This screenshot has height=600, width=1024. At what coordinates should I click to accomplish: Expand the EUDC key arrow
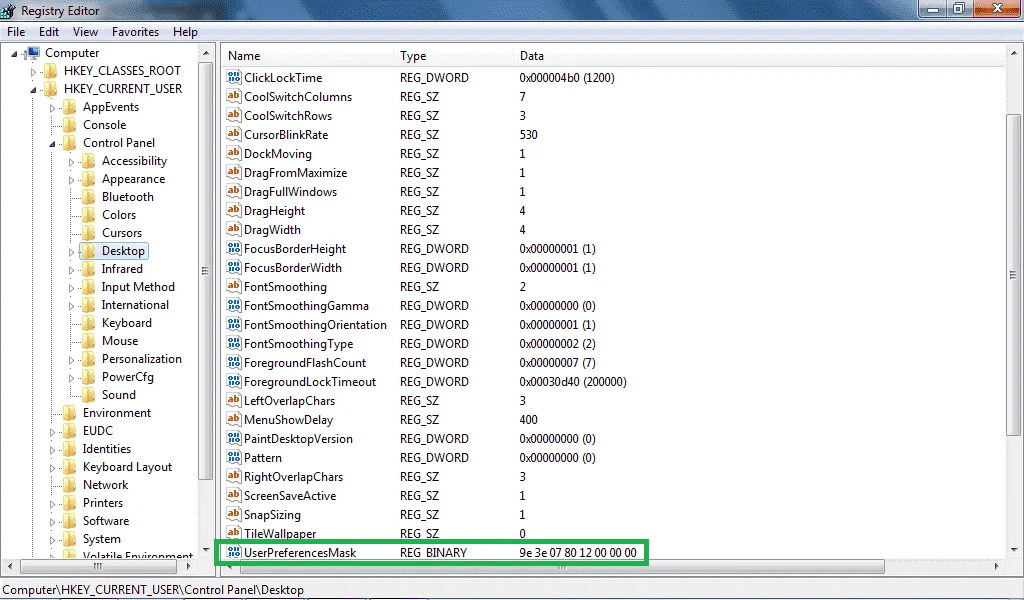52,432
